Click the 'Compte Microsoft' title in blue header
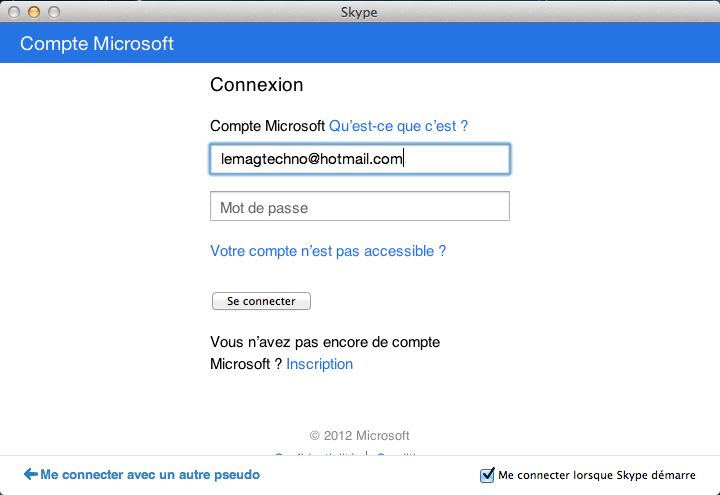The image size is (720, 495). point(97,43)
